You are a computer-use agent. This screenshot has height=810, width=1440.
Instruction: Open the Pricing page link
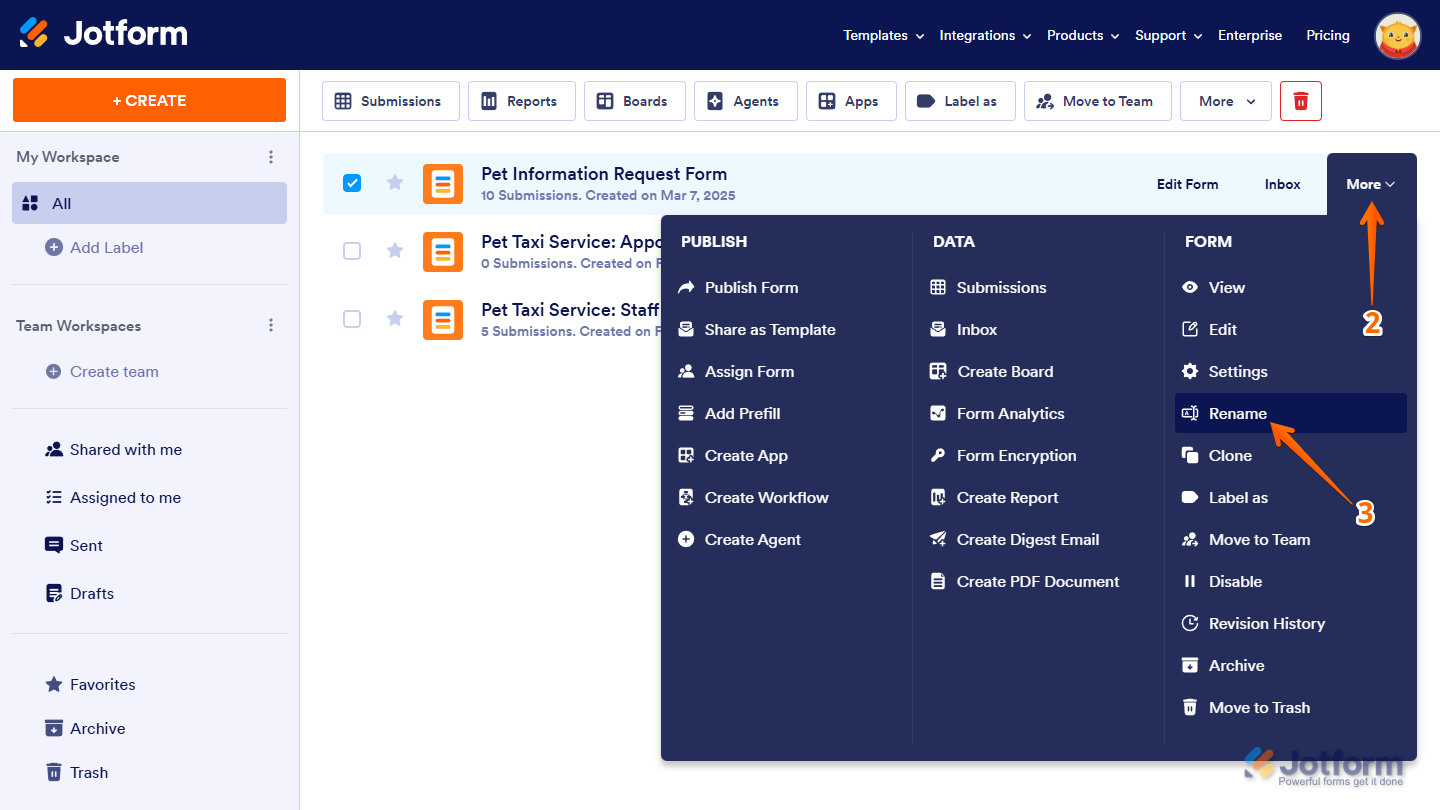click(x=1327, y=35)
